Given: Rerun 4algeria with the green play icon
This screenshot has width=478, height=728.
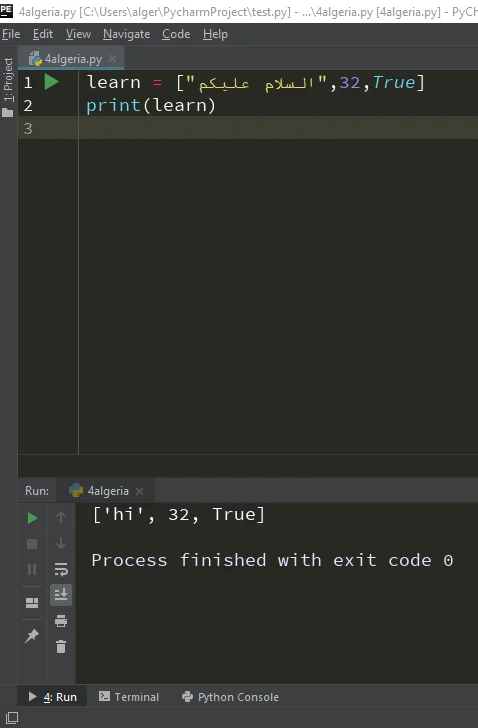Looking at the screenshot, I should [32, 518].
